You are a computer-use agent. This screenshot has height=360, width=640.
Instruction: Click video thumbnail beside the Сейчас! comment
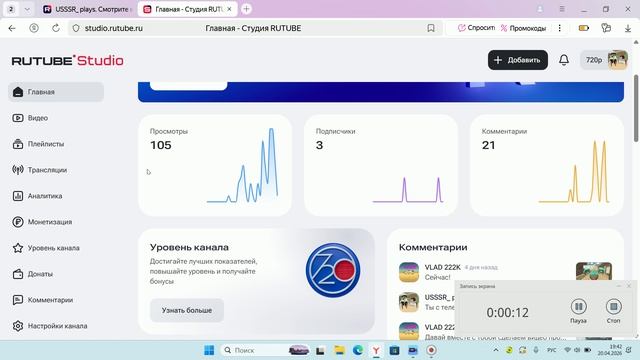click(x=594, y=271)
